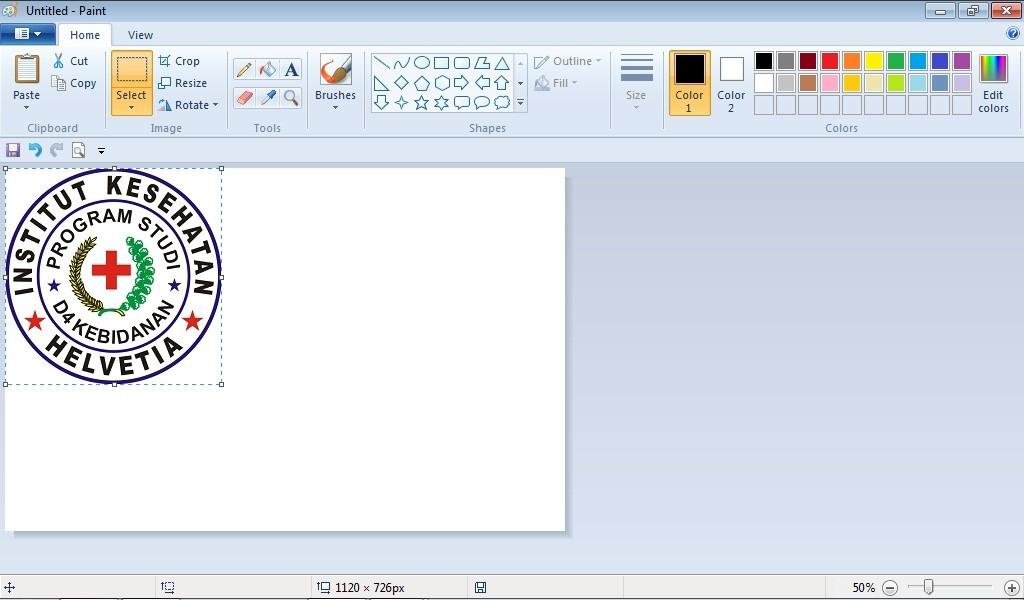Image resolution: width=1024 pixels, height=600 pixels.
Task: Expand the shapes gallery More arrow
Action: tap(520, 103)
